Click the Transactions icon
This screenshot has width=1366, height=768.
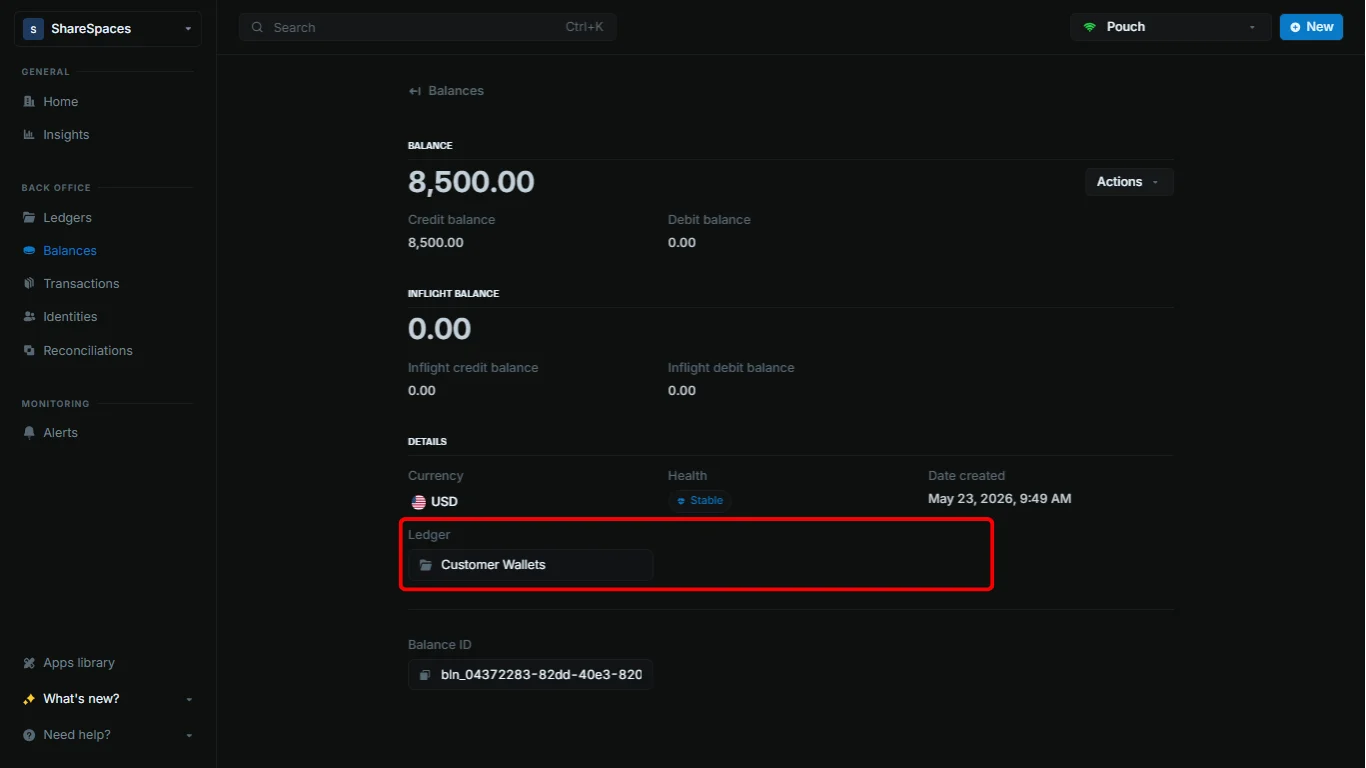click(29, 283)
